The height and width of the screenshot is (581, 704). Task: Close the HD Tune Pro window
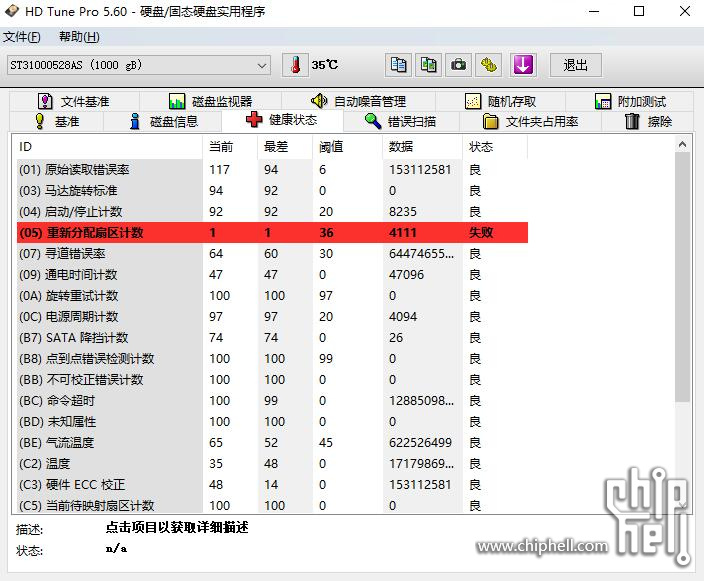[x=685, y=12]
